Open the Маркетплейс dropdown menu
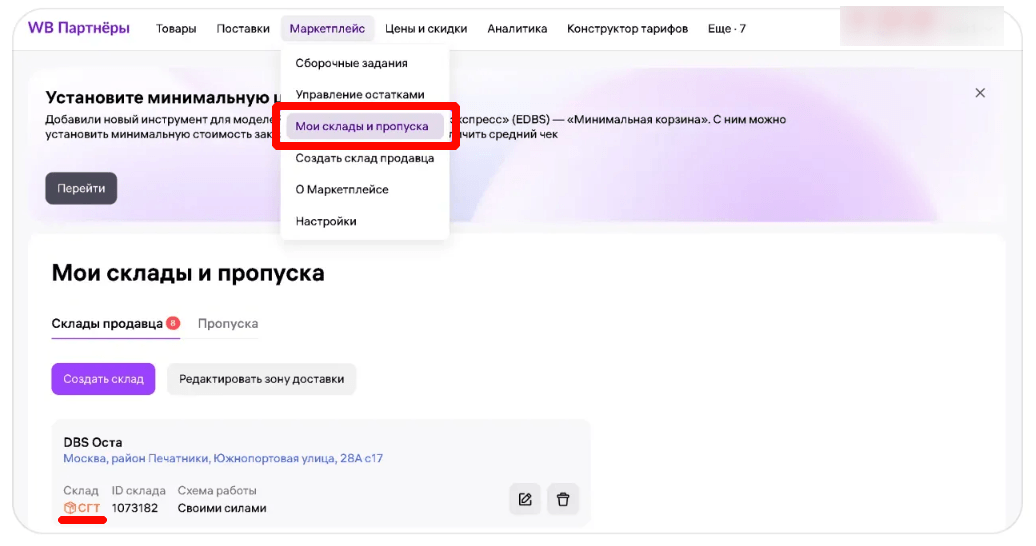 tap(327, 29)
